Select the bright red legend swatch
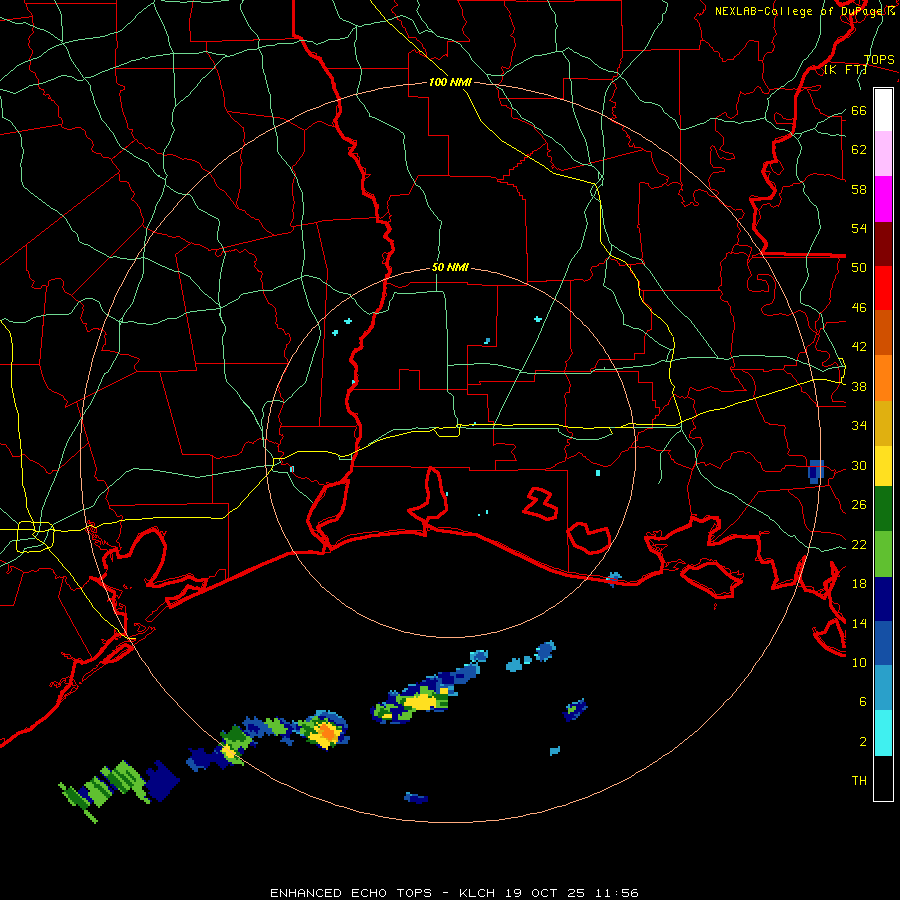Viewport: 900px width, 900px height. pos(883,288)
